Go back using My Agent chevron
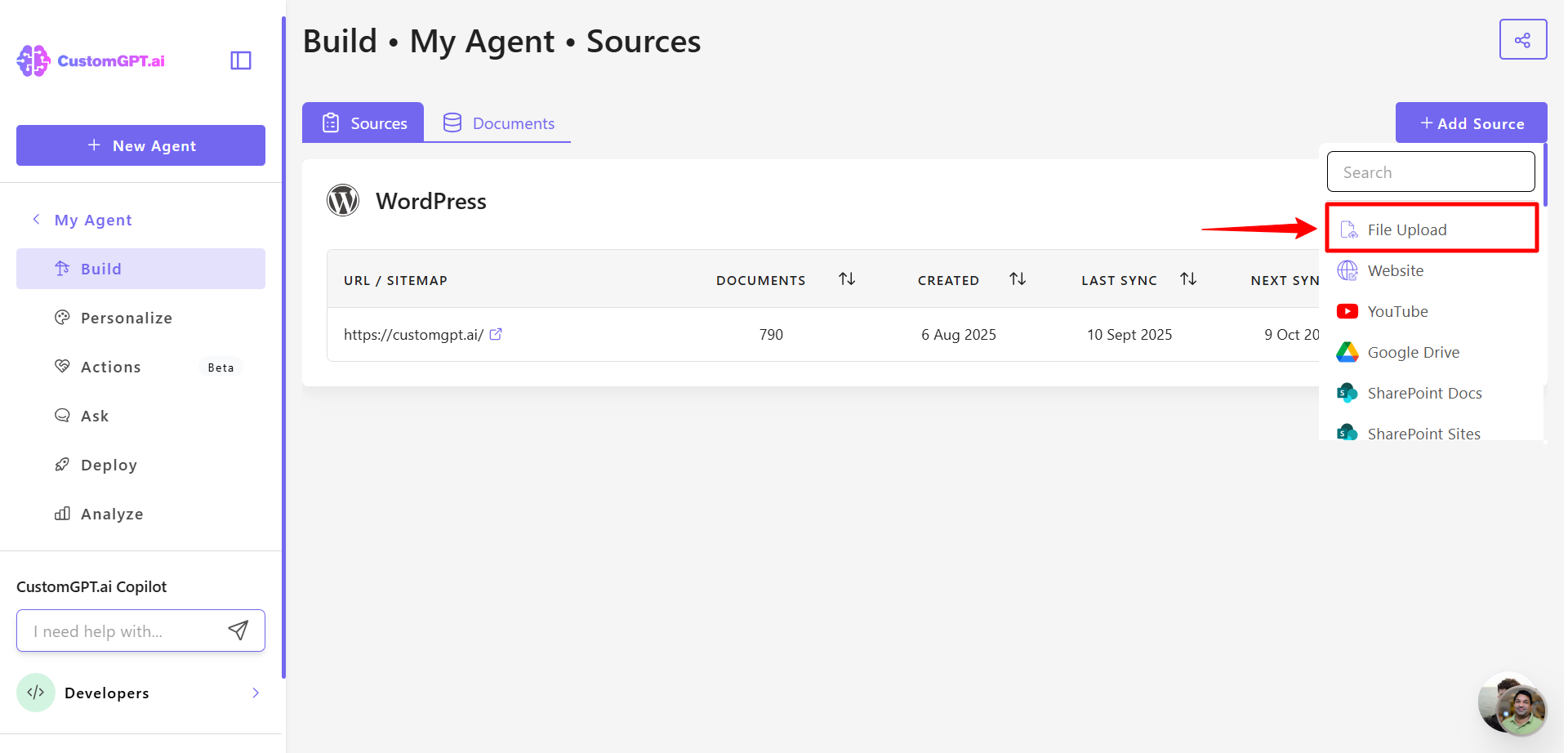1568x753 pixels. pos(36,220)
